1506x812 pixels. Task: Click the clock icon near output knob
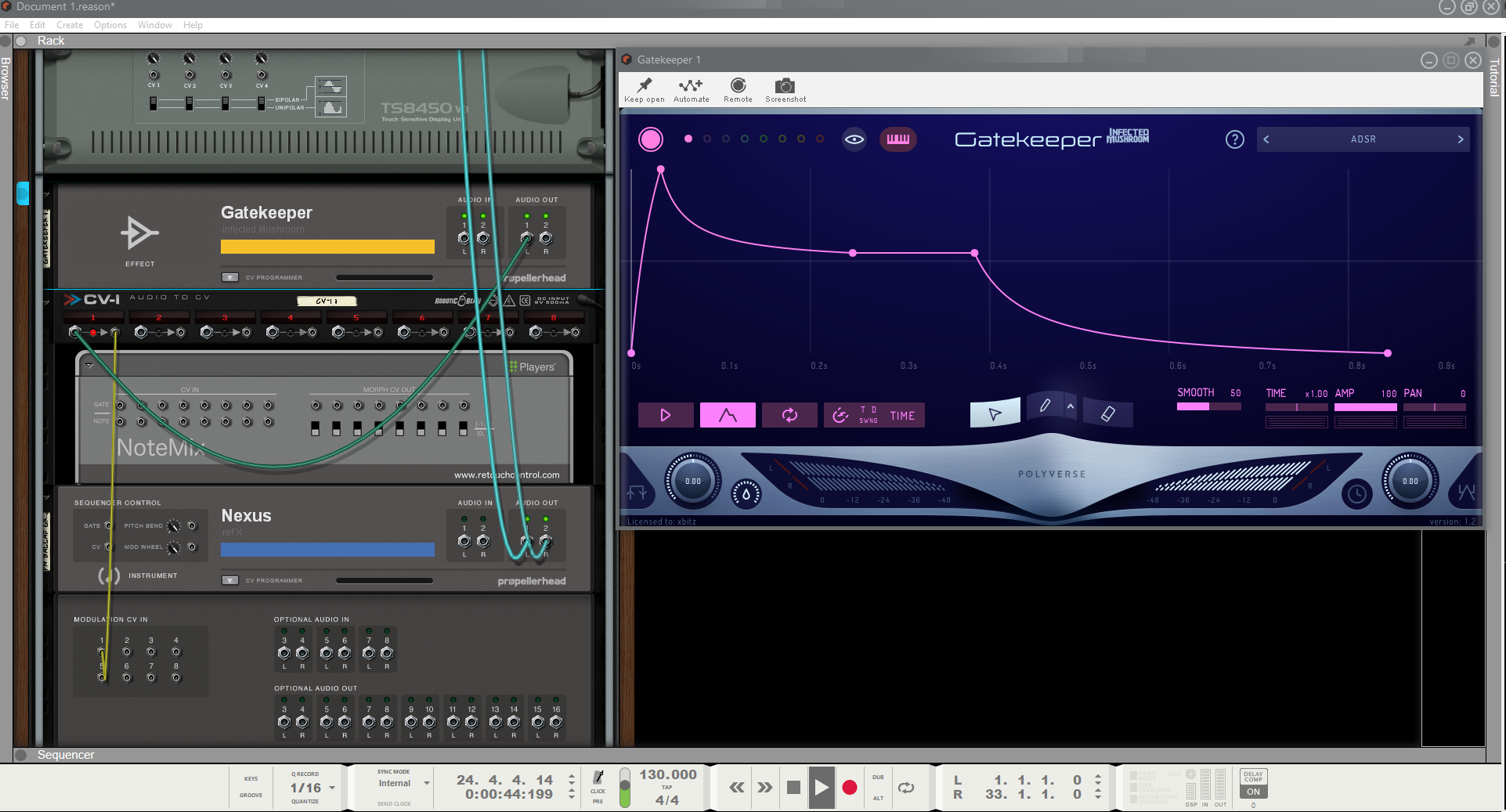[x=1356, y=494]
